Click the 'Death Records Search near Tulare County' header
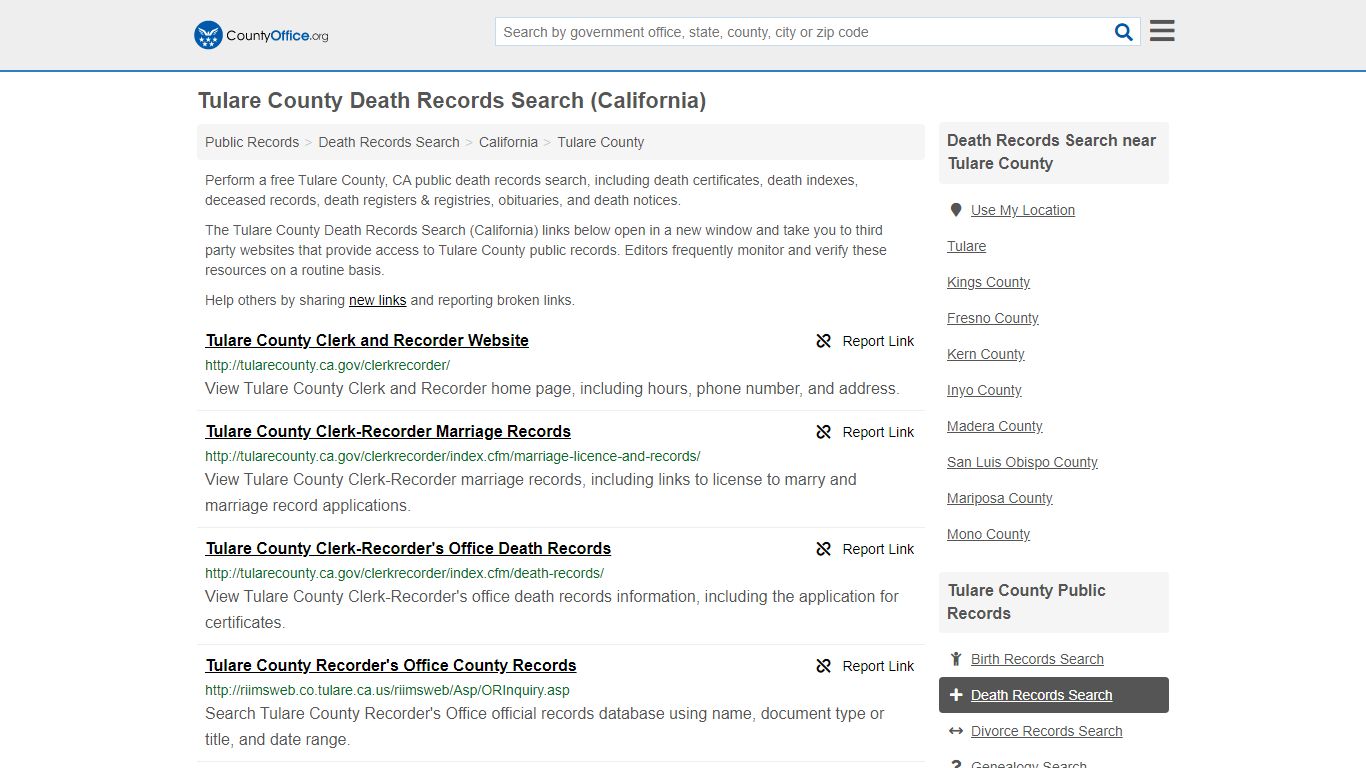This screenshot has height=768, width=1366. 1054,152
